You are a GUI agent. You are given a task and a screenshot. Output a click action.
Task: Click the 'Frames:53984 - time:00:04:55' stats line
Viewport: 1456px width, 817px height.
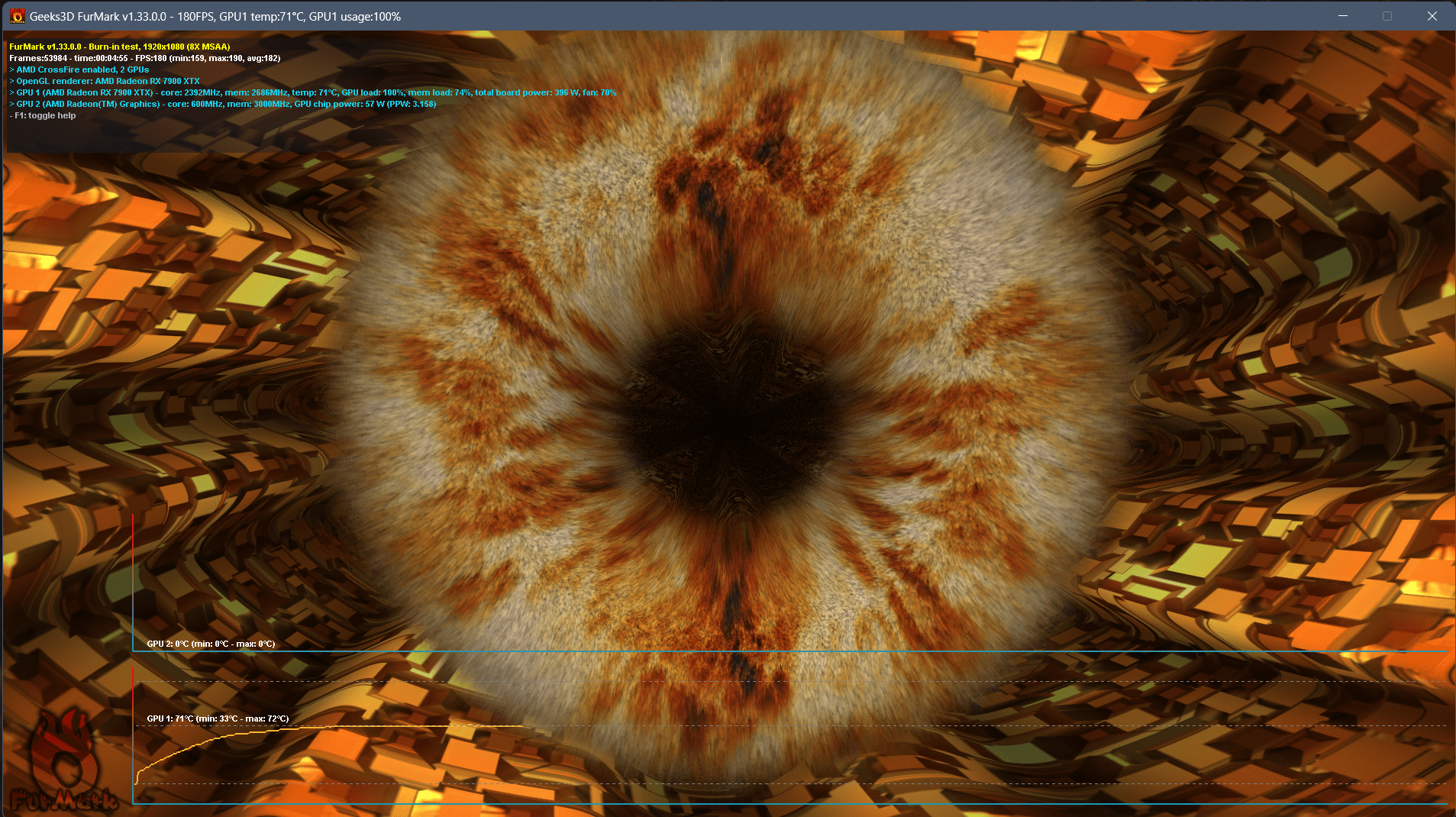[x=144, y=58]
